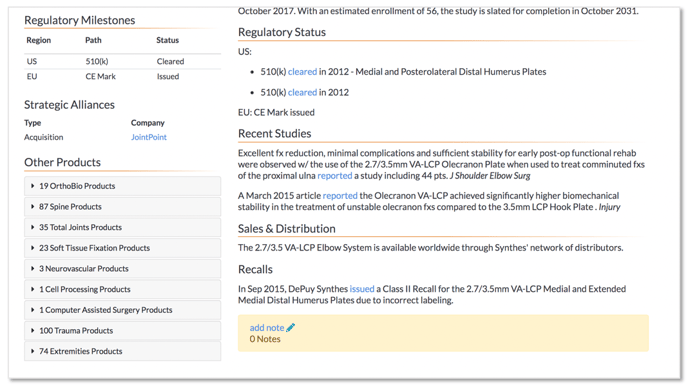Select the CE Mark path cell
The width and height of the screenshot is (688, 389).
pyautogui.click(x=100, y=76)
